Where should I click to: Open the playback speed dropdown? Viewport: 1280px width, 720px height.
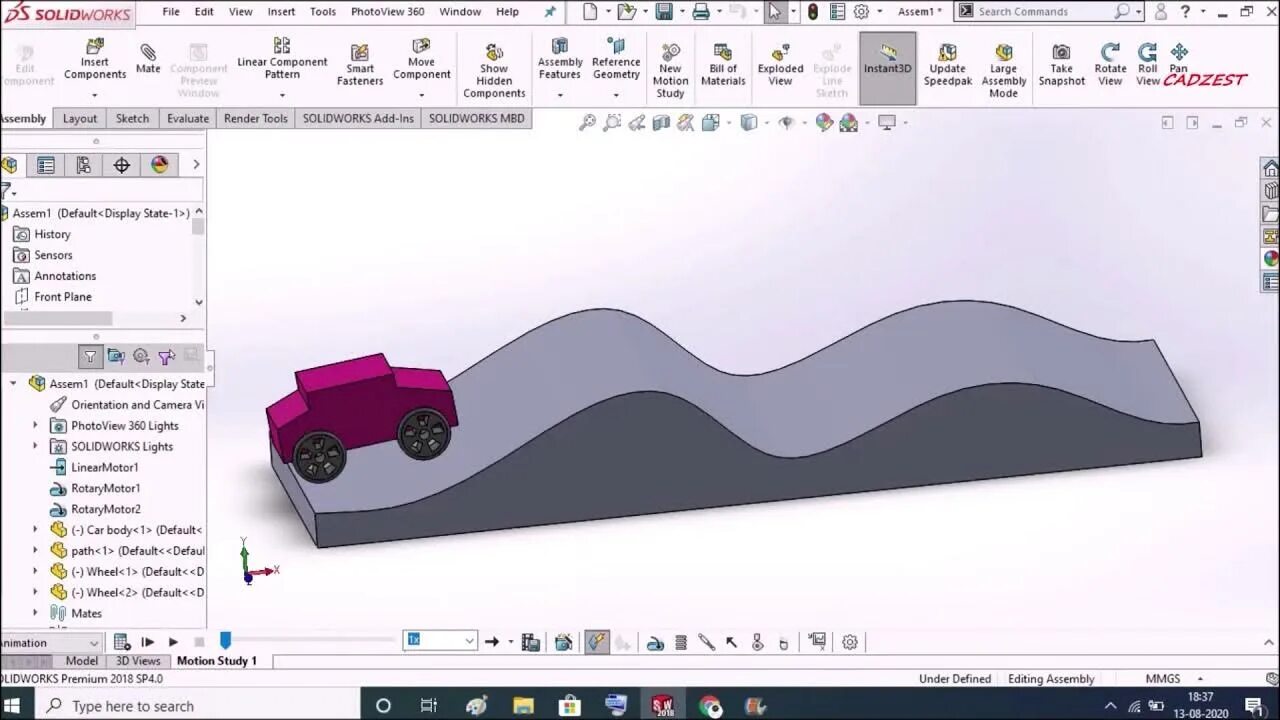click(x=468, y=641)
